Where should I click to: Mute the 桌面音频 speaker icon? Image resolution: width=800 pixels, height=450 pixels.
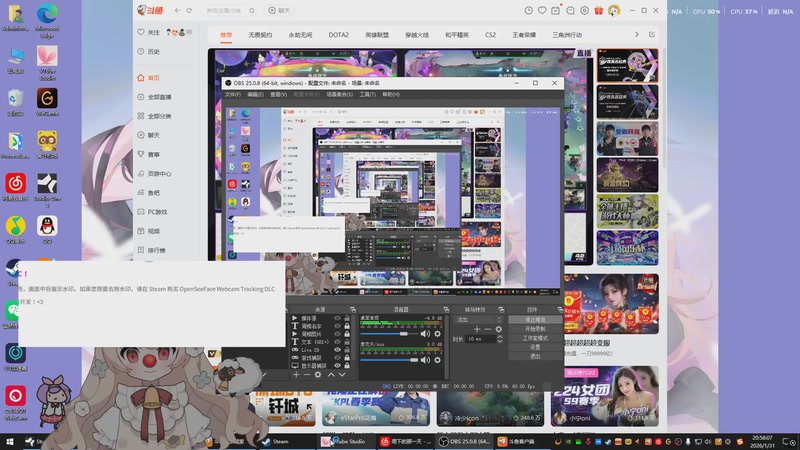pyautogui.click(x=425, y=334)
